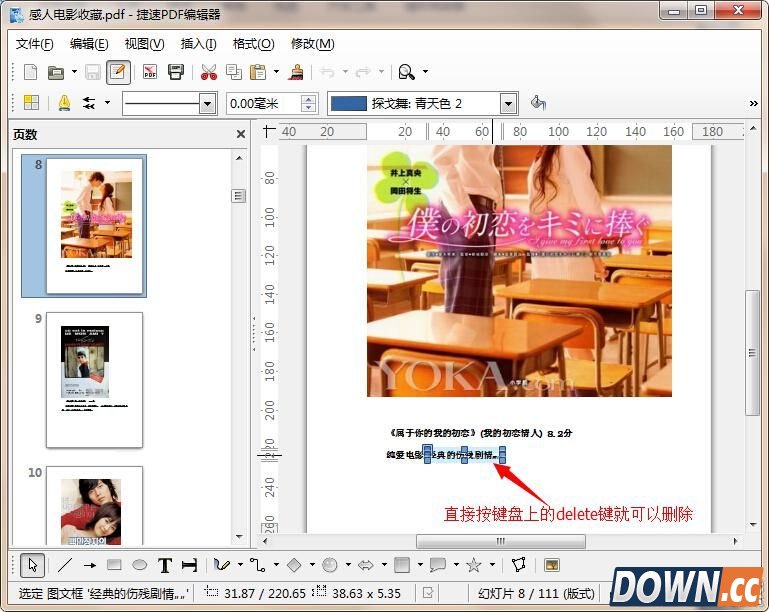Open the 文件(F) menu
This screenshot has width=769, height=612.
[x=35, y=44]
